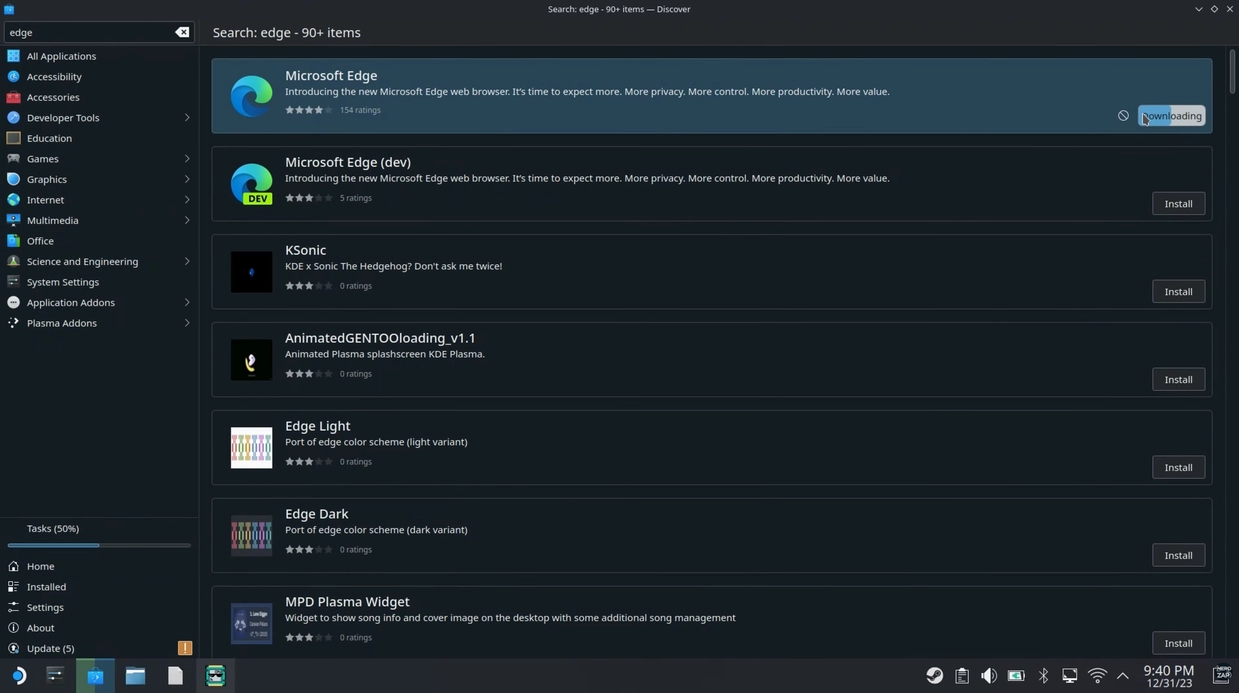1239x693 pixels.
Task: Show hidden system tray icons
Action: pos(1123,676)
